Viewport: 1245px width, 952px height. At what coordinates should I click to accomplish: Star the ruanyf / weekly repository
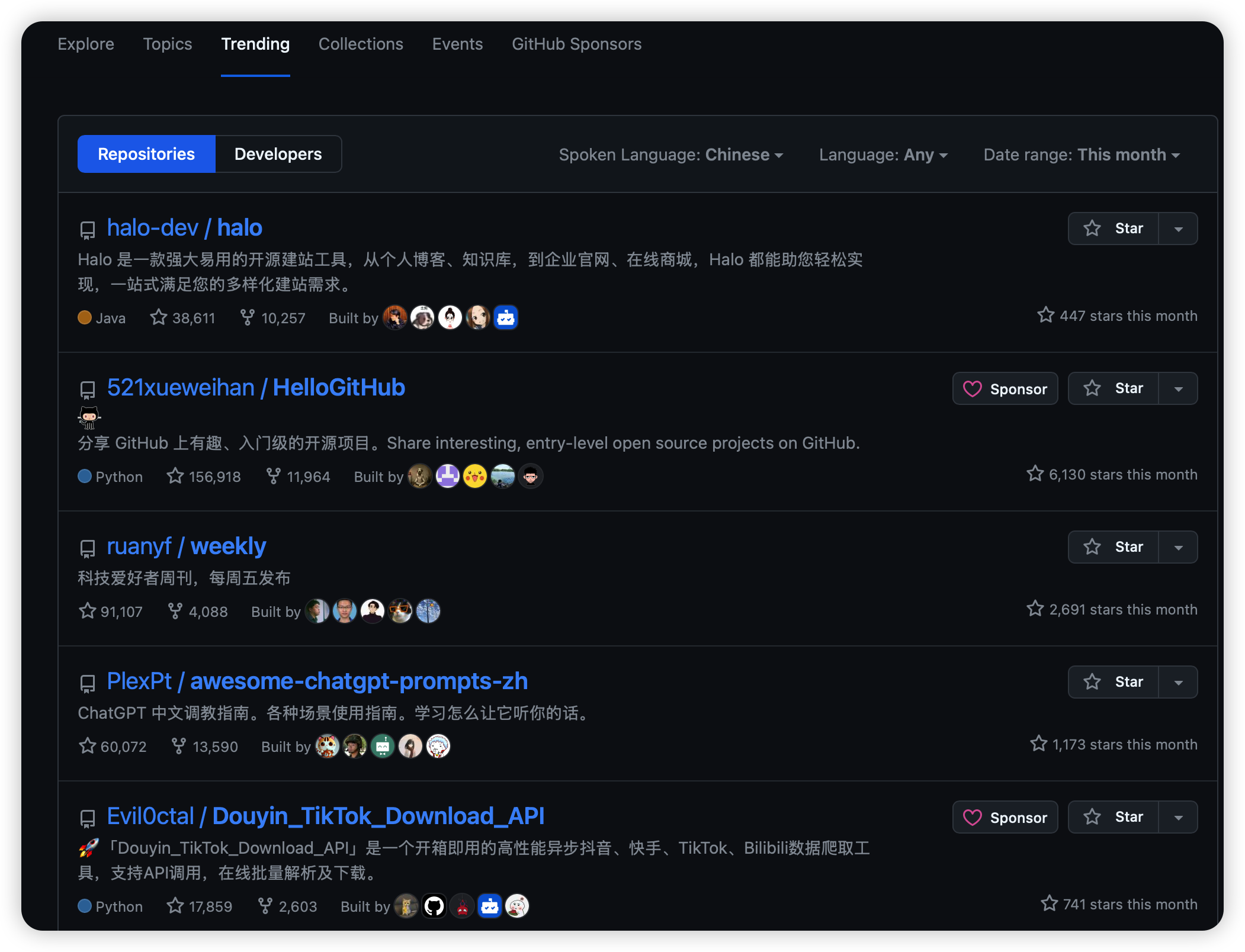point(1113,547)
